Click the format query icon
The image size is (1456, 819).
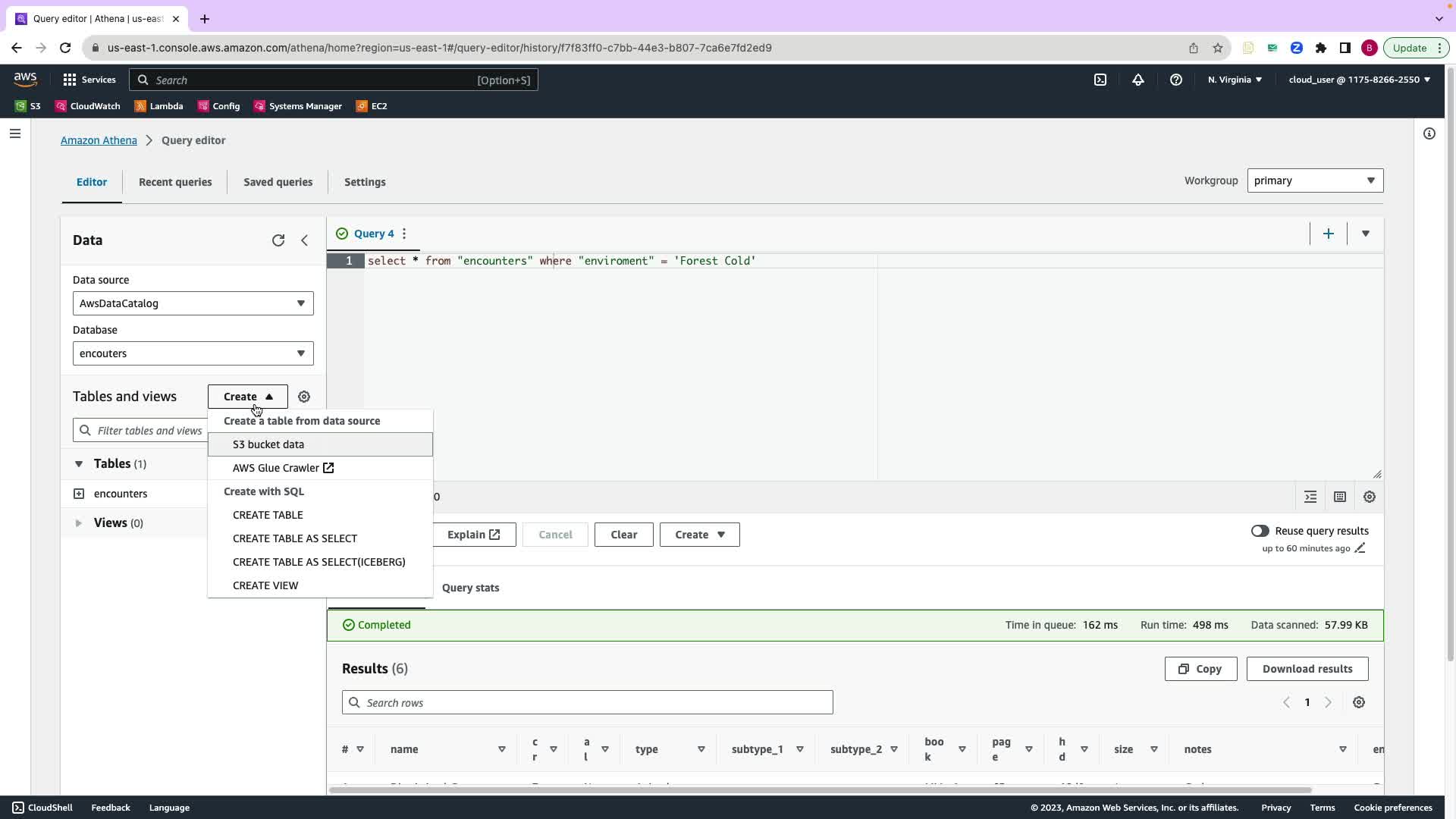tap(1310, 497)
